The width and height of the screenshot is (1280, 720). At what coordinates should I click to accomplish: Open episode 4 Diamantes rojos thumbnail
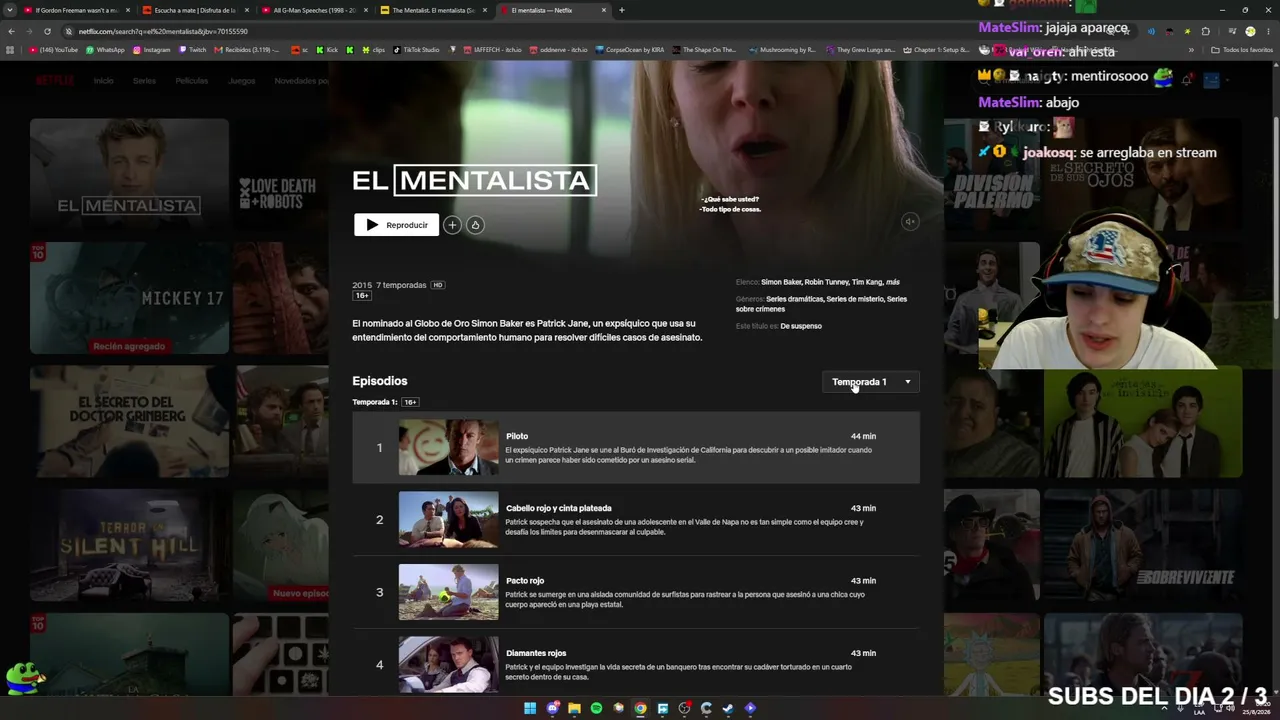pyautogui.click(x=448, y=664)
